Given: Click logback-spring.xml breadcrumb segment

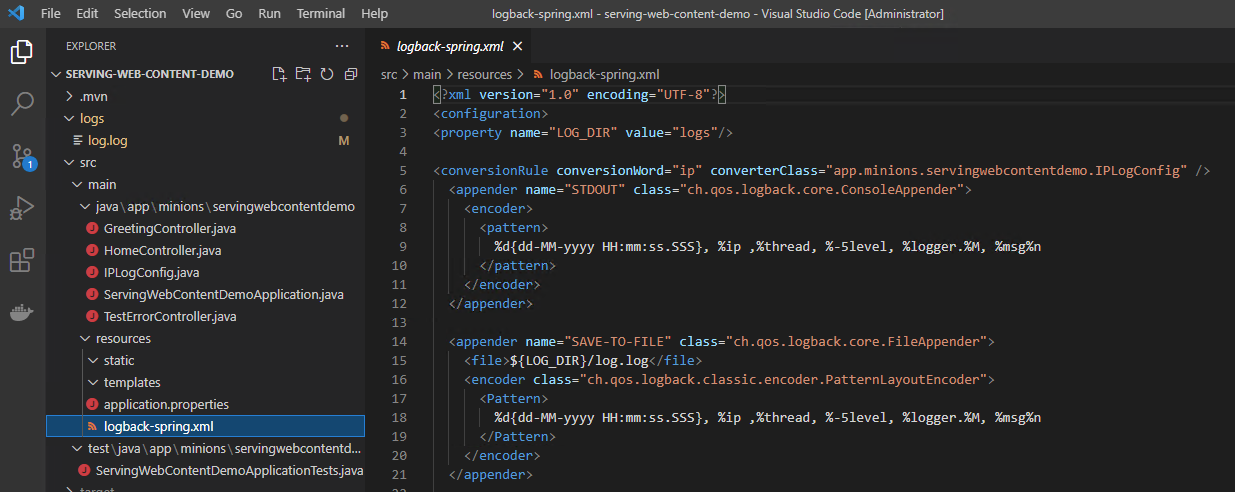Looking at the screenshot, I should (604, 74).
